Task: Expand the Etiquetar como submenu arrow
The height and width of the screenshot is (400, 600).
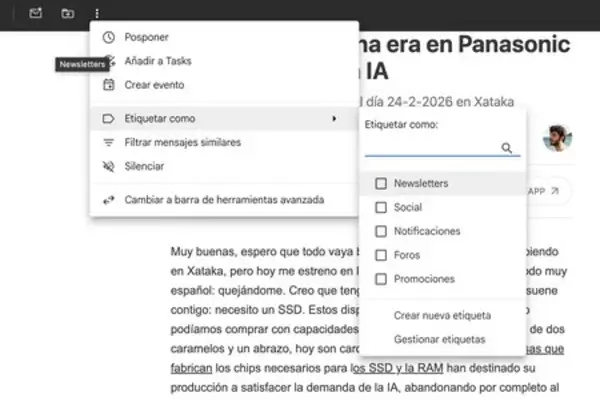Action: pos(334,119)
